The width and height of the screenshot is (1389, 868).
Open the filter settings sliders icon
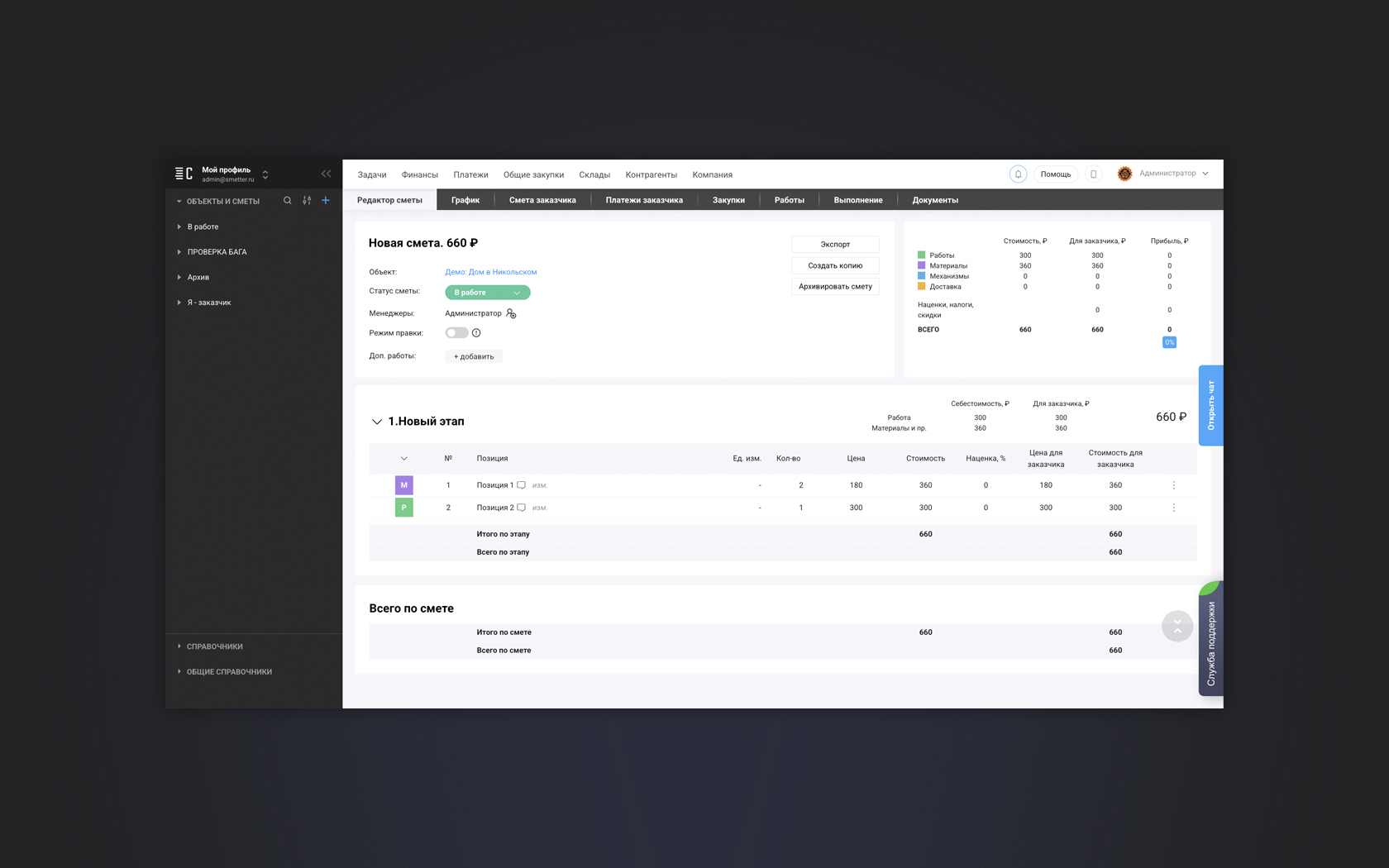tap(307, 201)
